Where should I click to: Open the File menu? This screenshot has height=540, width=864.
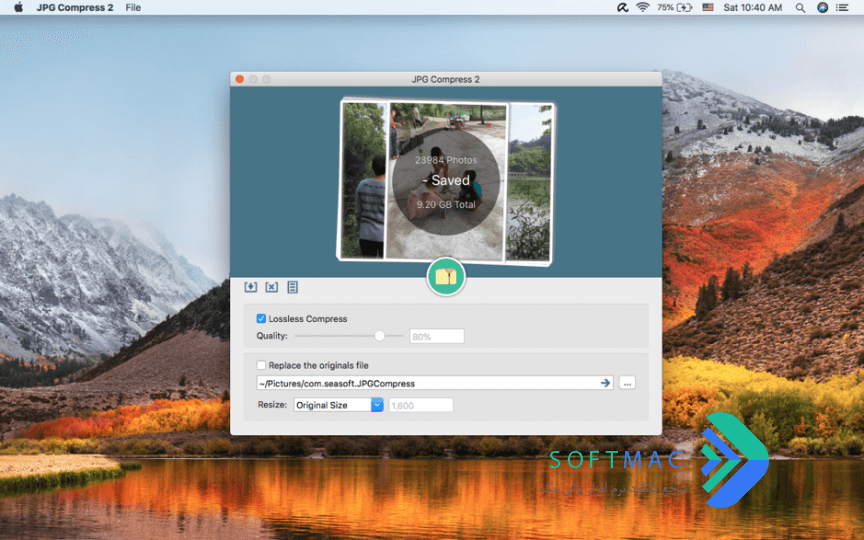[x=133, y=8]
